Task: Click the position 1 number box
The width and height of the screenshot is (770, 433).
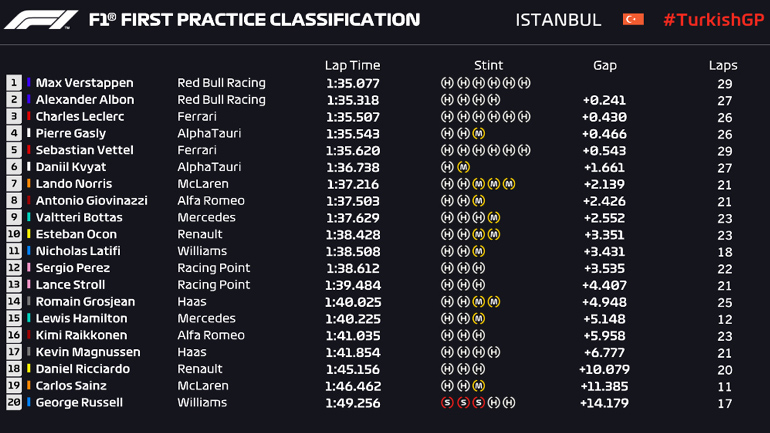Action: coord(14,83)
